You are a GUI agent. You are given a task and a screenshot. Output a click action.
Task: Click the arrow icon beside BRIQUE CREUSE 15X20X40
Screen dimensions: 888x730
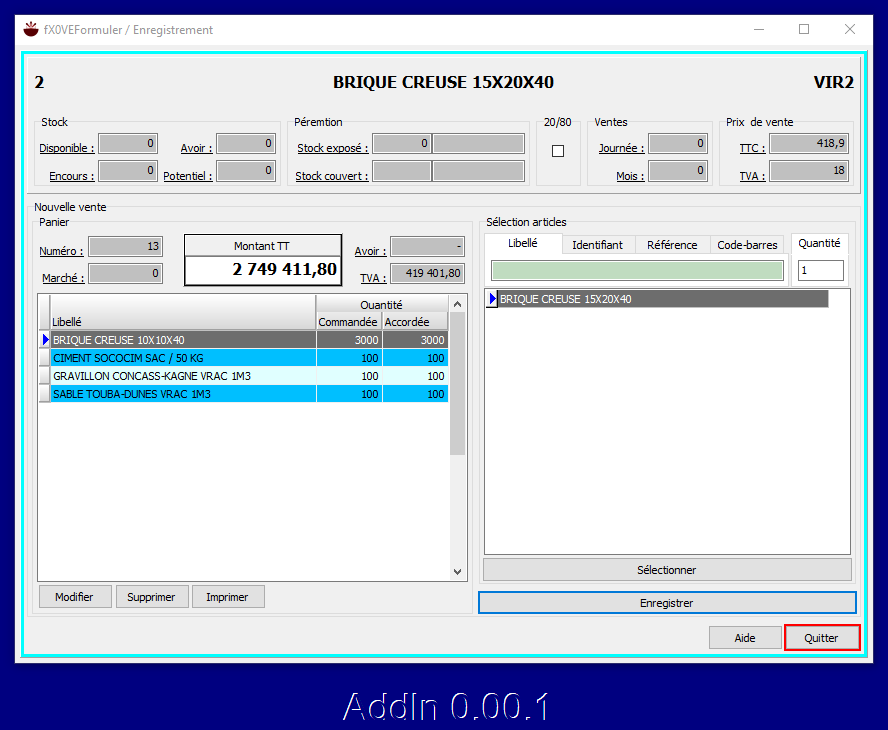click(x=490, y=298)
